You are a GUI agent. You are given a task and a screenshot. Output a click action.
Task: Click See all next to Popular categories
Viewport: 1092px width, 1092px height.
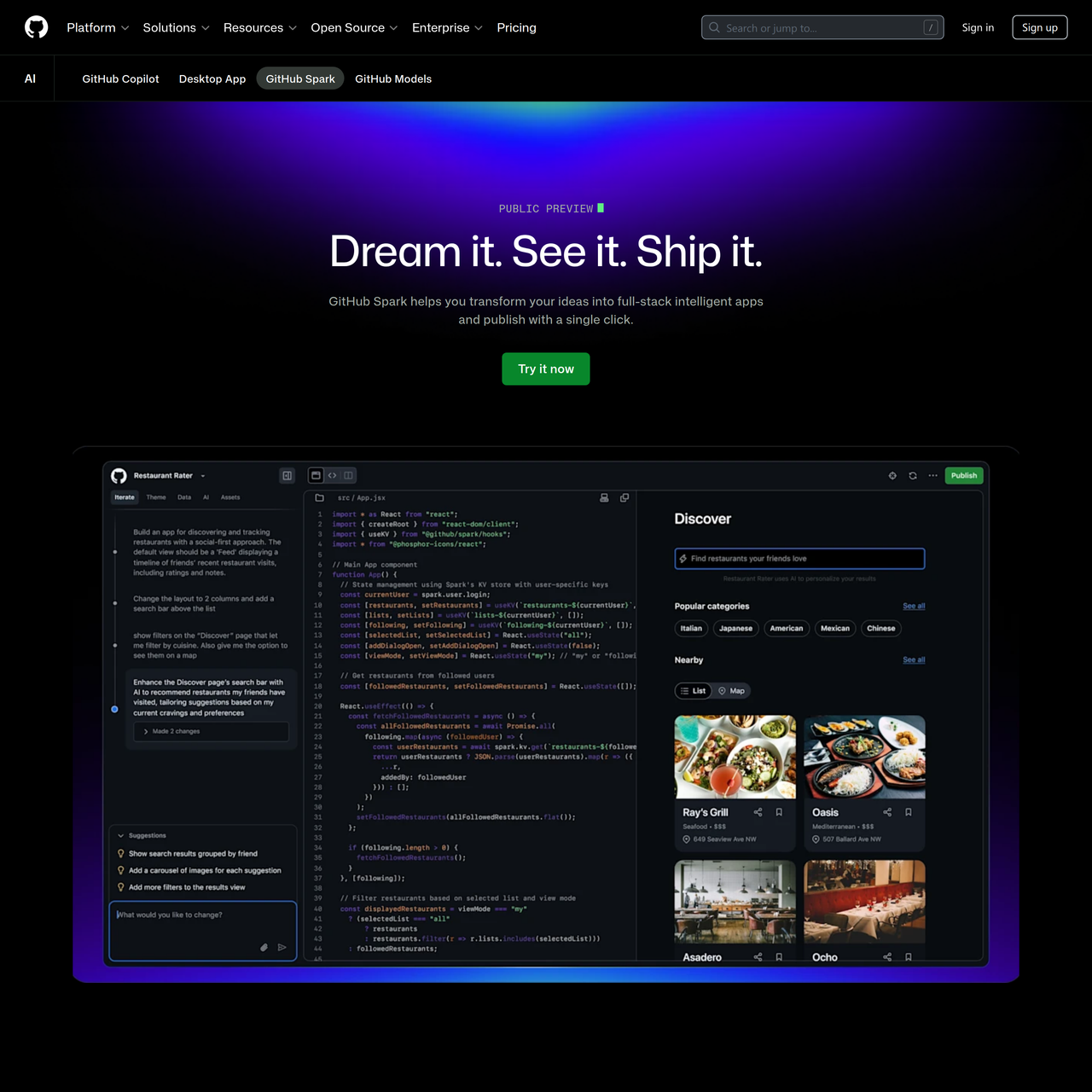(914, 607)
